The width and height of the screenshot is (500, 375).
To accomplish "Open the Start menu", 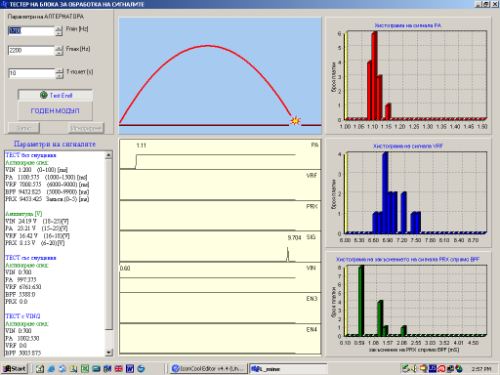I will 14,368.
